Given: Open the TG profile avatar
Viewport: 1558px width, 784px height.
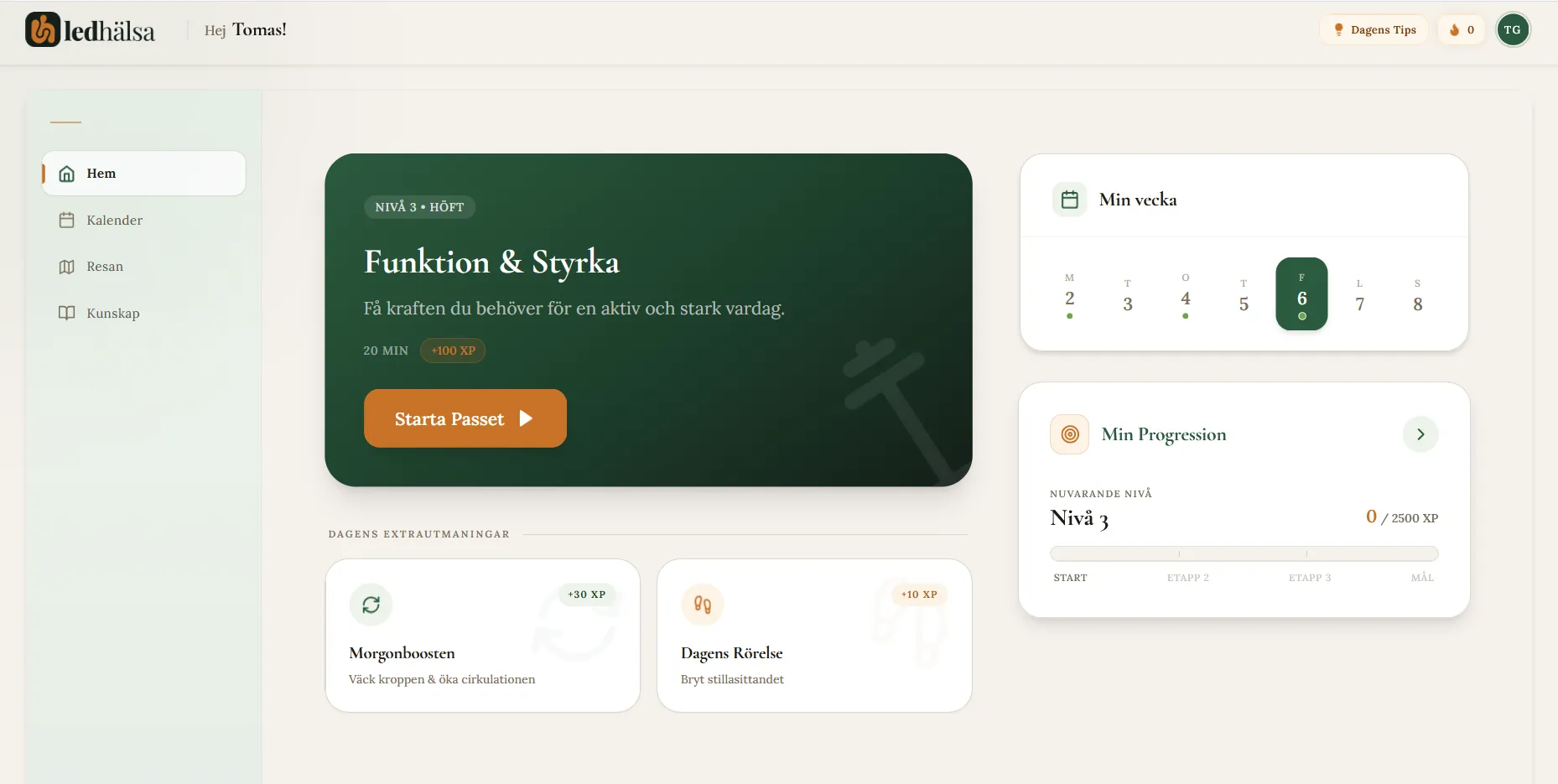Looking at the screenshot, I should (1514, 29).
